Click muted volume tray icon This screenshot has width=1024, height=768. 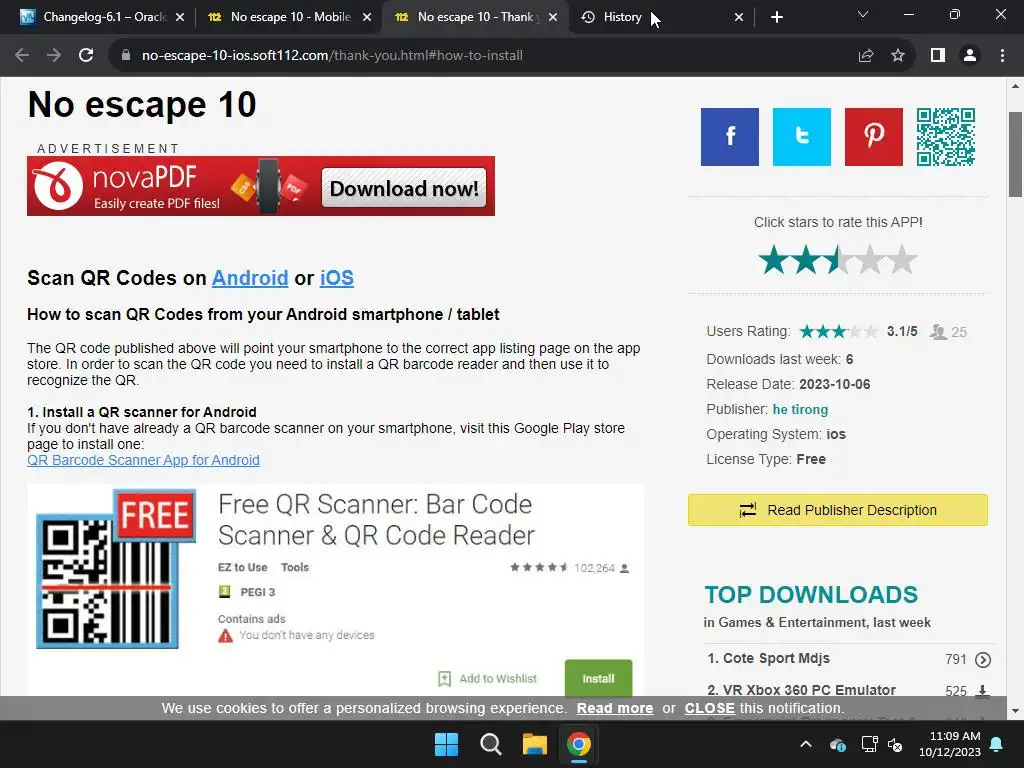pos(895,744)
